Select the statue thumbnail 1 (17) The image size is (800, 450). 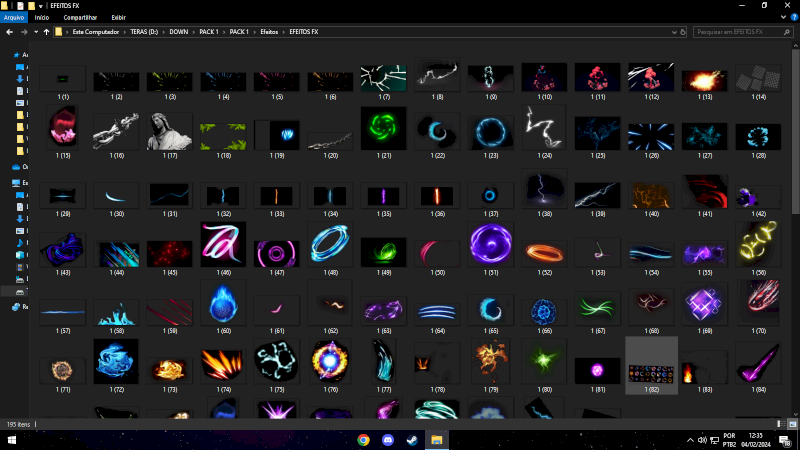pyautogui.click(x=170, y=131)
